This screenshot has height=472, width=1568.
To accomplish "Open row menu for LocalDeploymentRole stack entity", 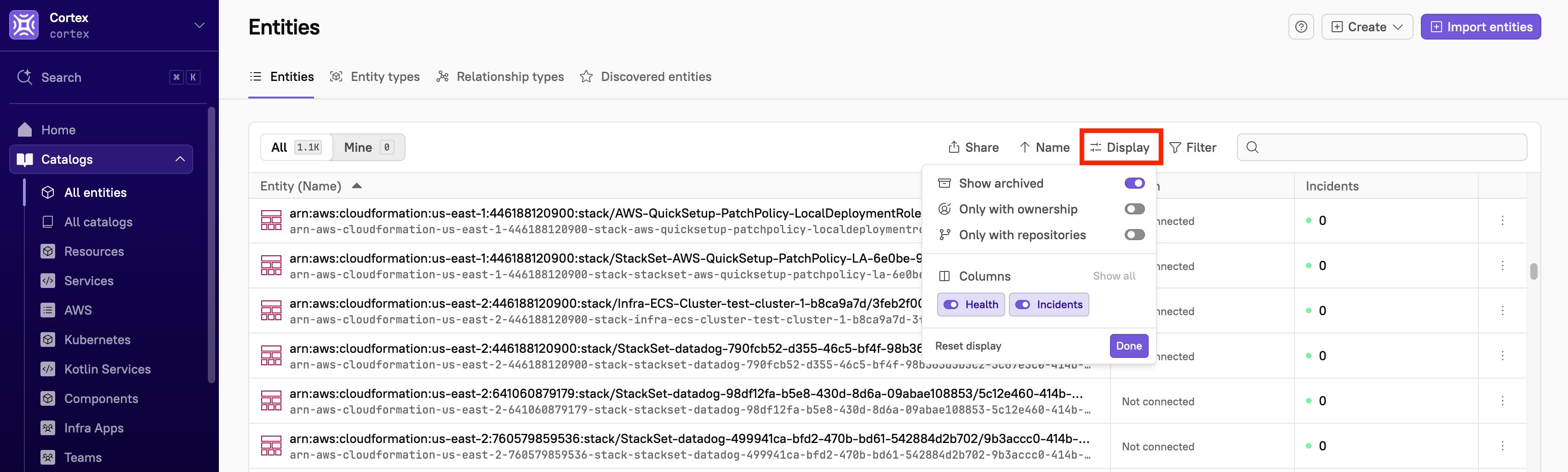I will [1502, 220].
